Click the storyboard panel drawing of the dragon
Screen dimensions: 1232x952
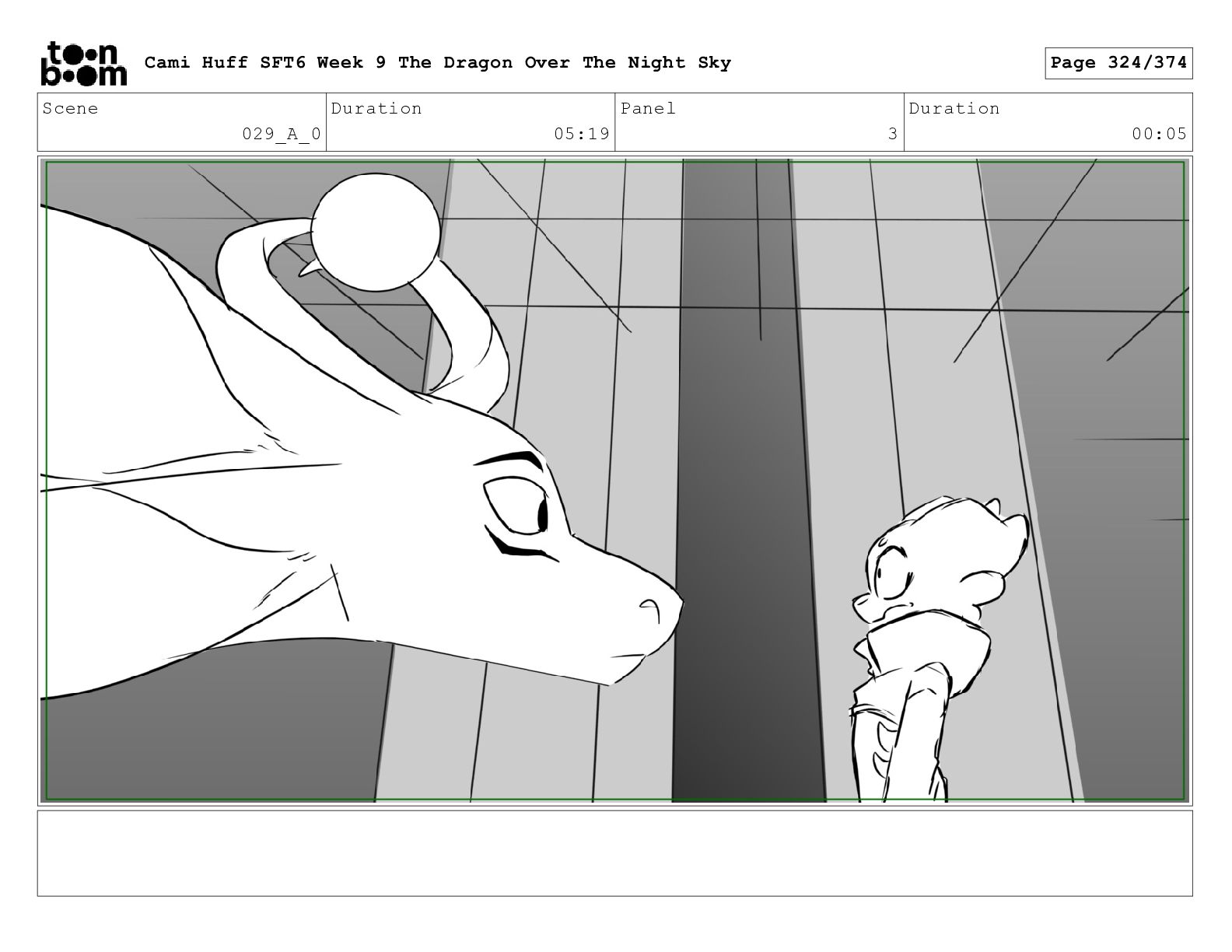[614, 480]
